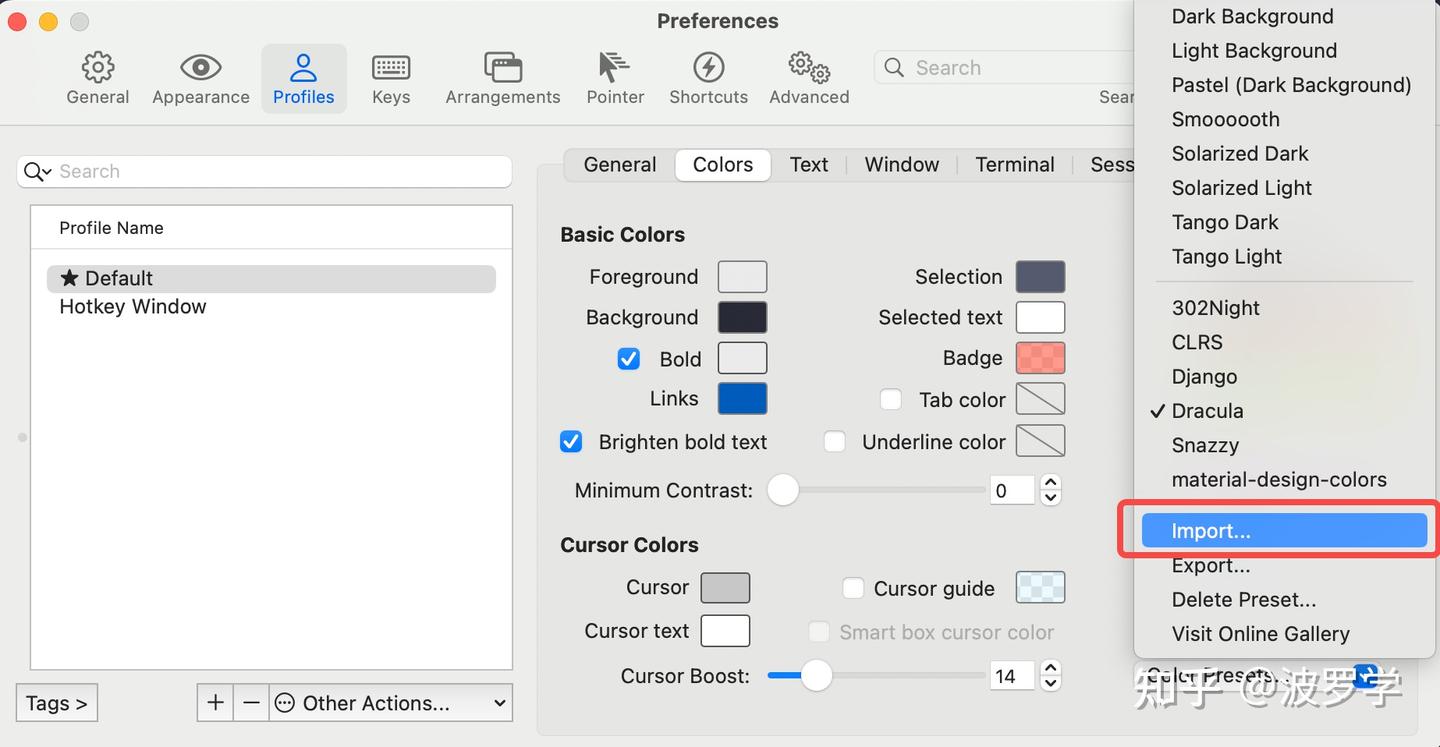Expand the Tags panel
The width and height of the screenshot is (1440, 747).
tap(56, 703)
